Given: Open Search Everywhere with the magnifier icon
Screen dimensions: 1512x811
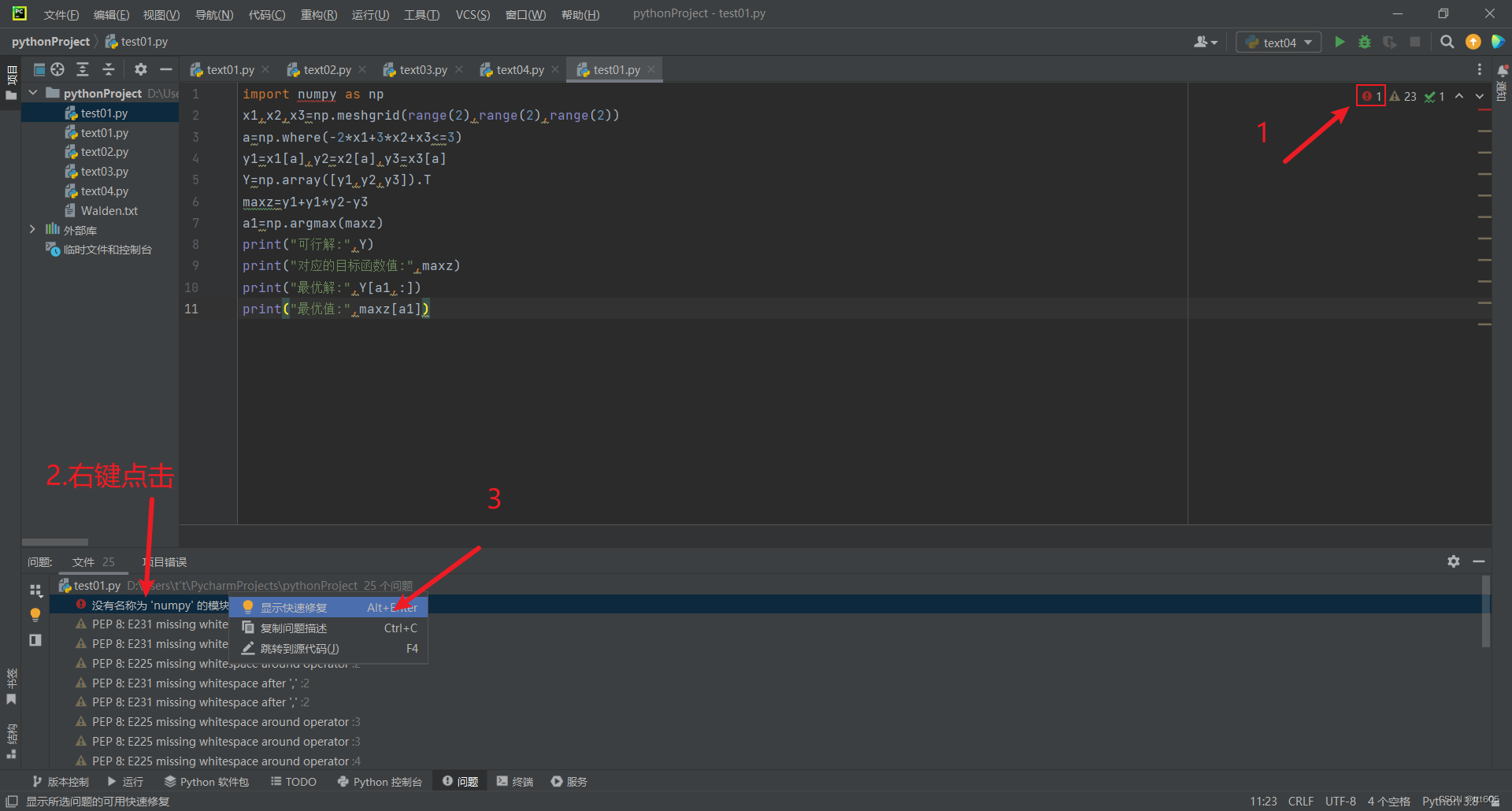Looking at the screenshot, I should 1447,42.
